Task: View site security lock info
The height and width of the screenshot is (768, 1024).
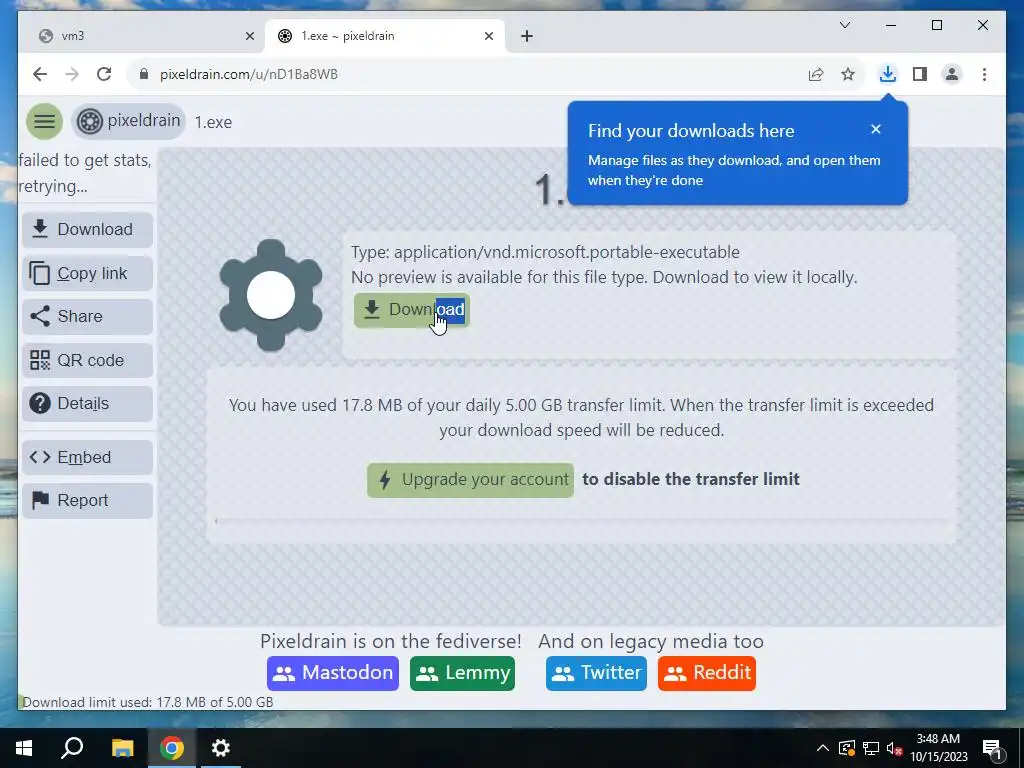Action: [144, 74]
